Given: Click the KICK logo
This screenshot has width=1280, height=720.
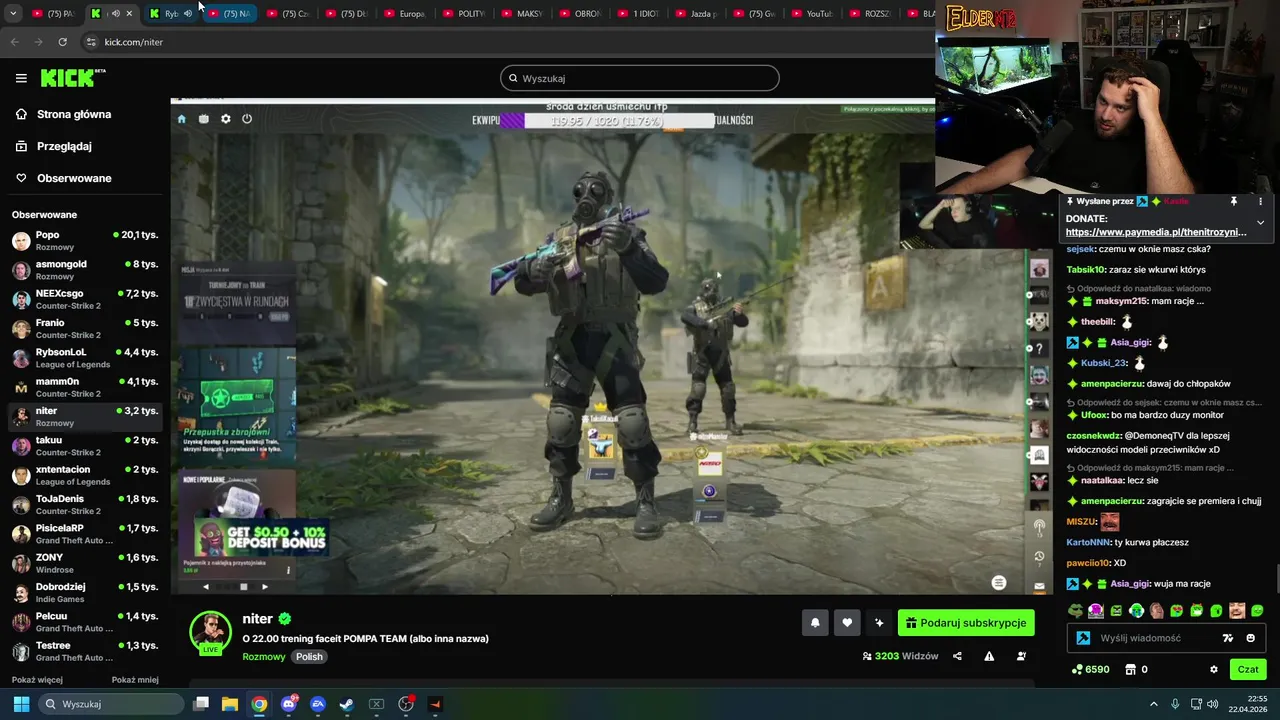Looking at the screenshot, I should (72, 78).
